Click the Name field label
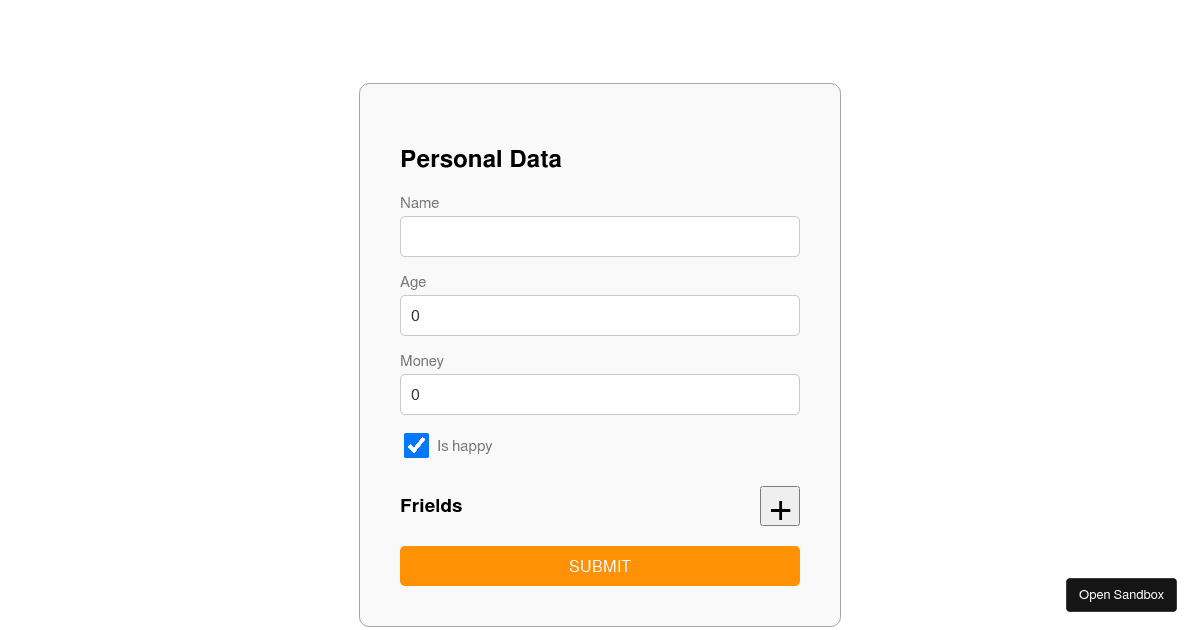 pos(419,203)
